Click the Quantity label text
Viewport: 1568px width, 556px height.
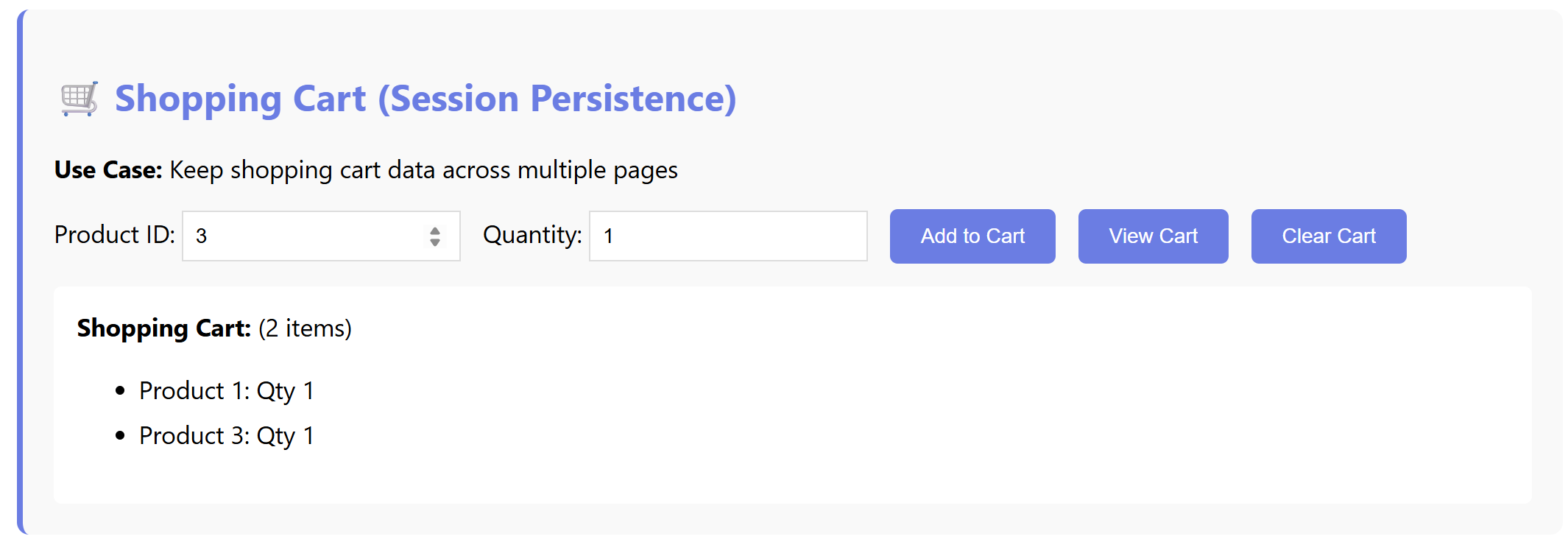532,235
